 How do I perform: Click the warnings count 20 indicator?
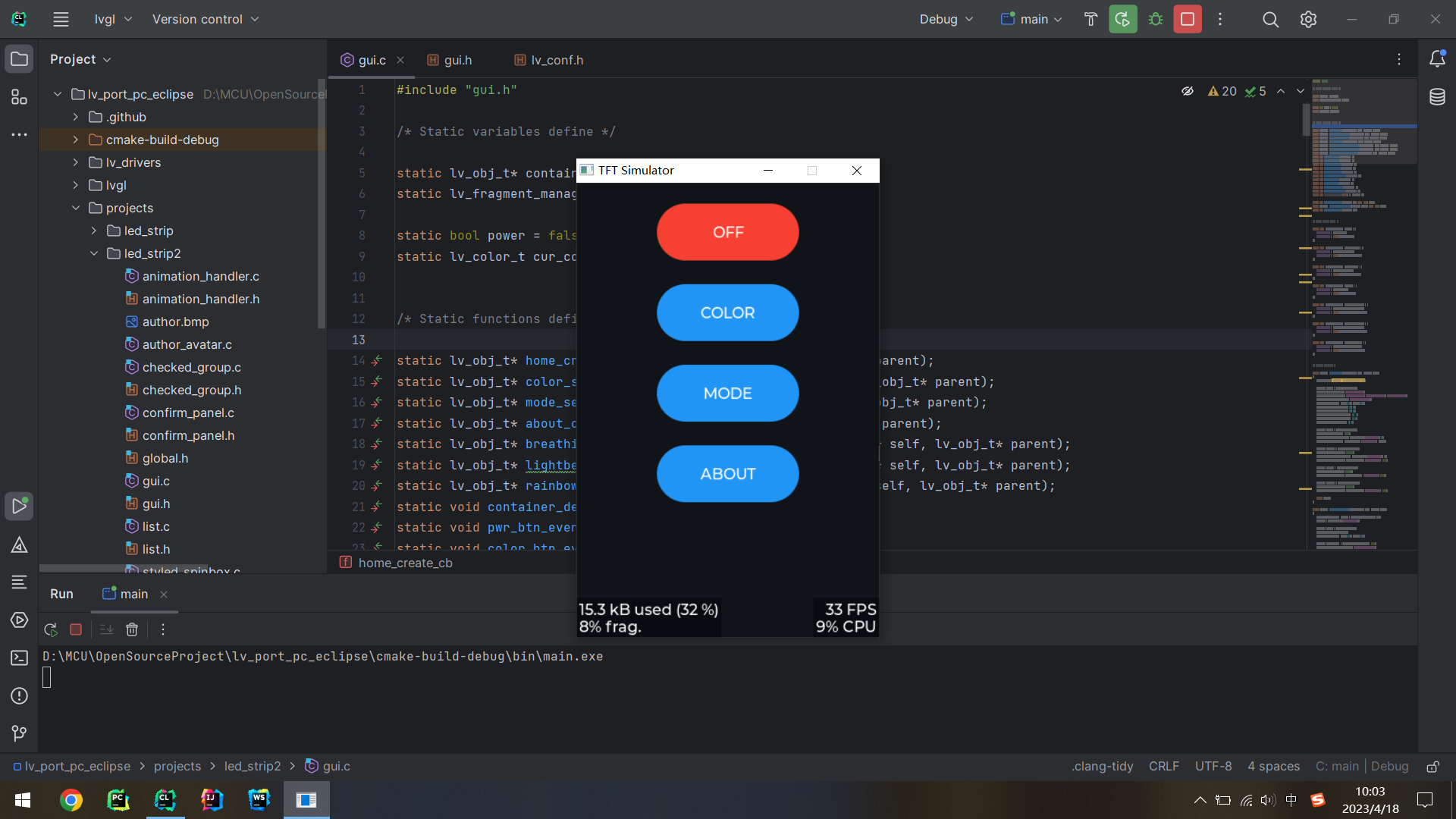pos(1222,91)
